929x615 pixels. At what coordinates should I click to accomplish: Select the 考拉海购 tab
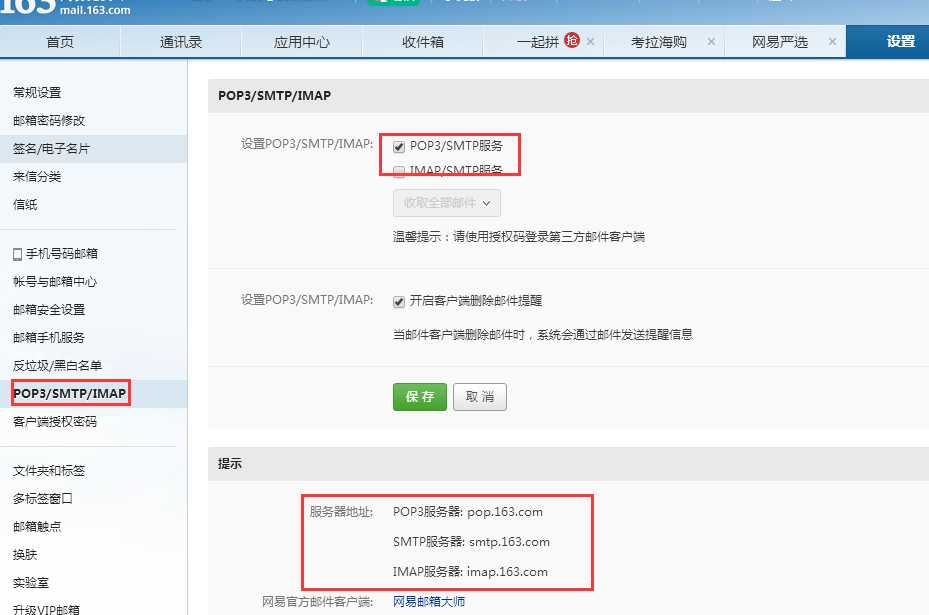[658, 42]
